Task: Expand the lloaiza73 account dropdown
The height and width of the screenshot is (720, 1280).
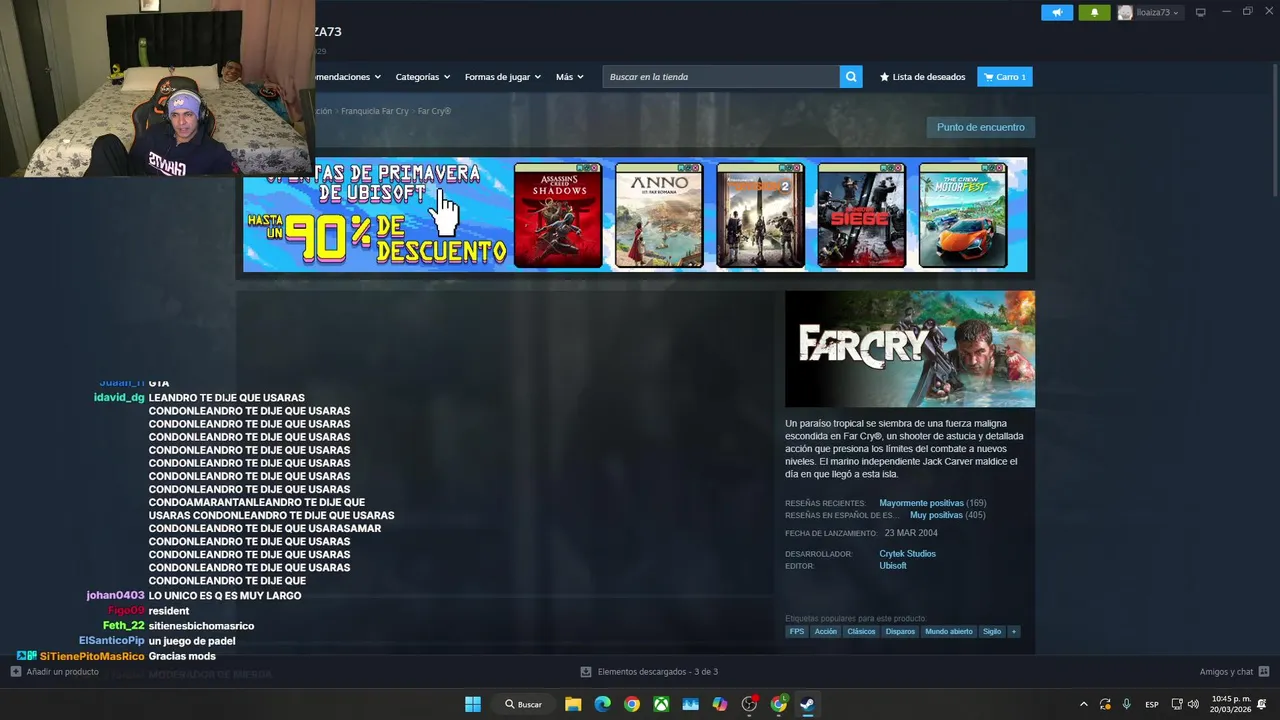Action: [1149, 12]
